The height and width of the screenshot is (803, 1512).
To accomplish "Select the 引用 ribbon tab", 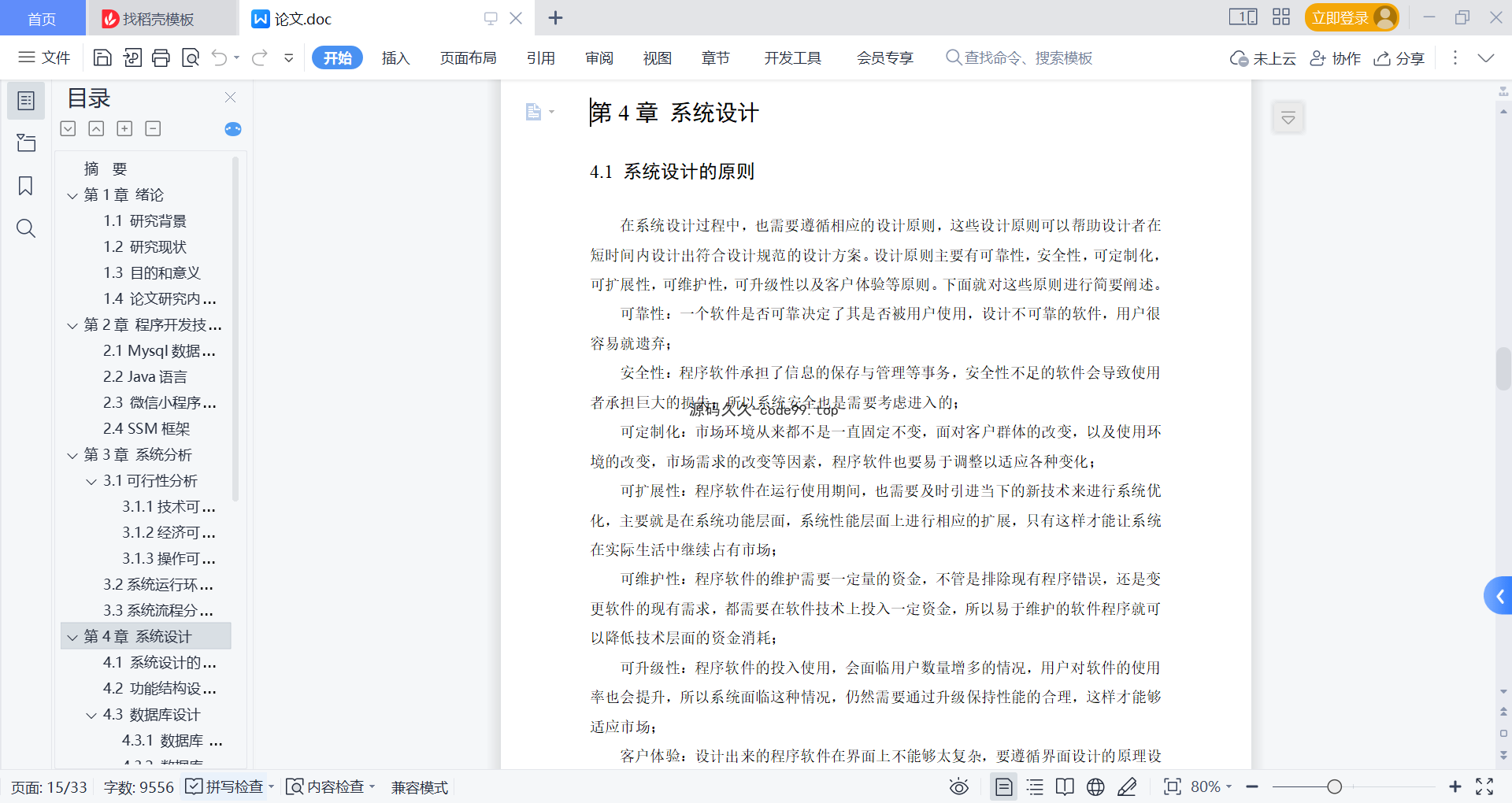I will coord(541,57).
